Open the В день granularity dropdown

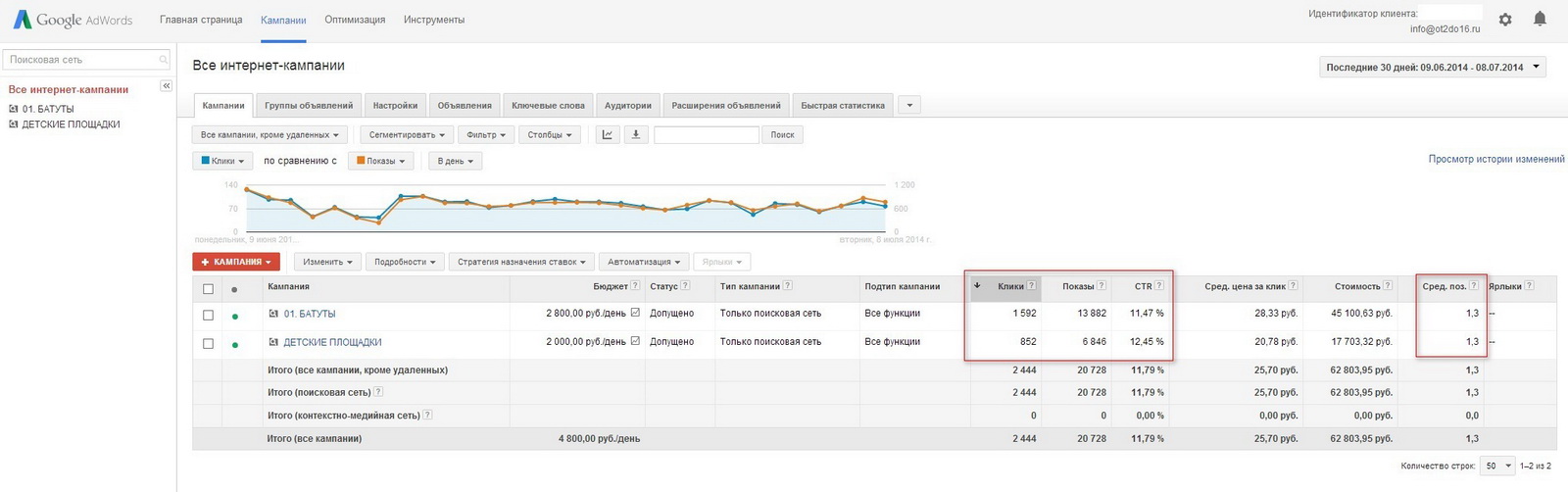pos(455,161)
